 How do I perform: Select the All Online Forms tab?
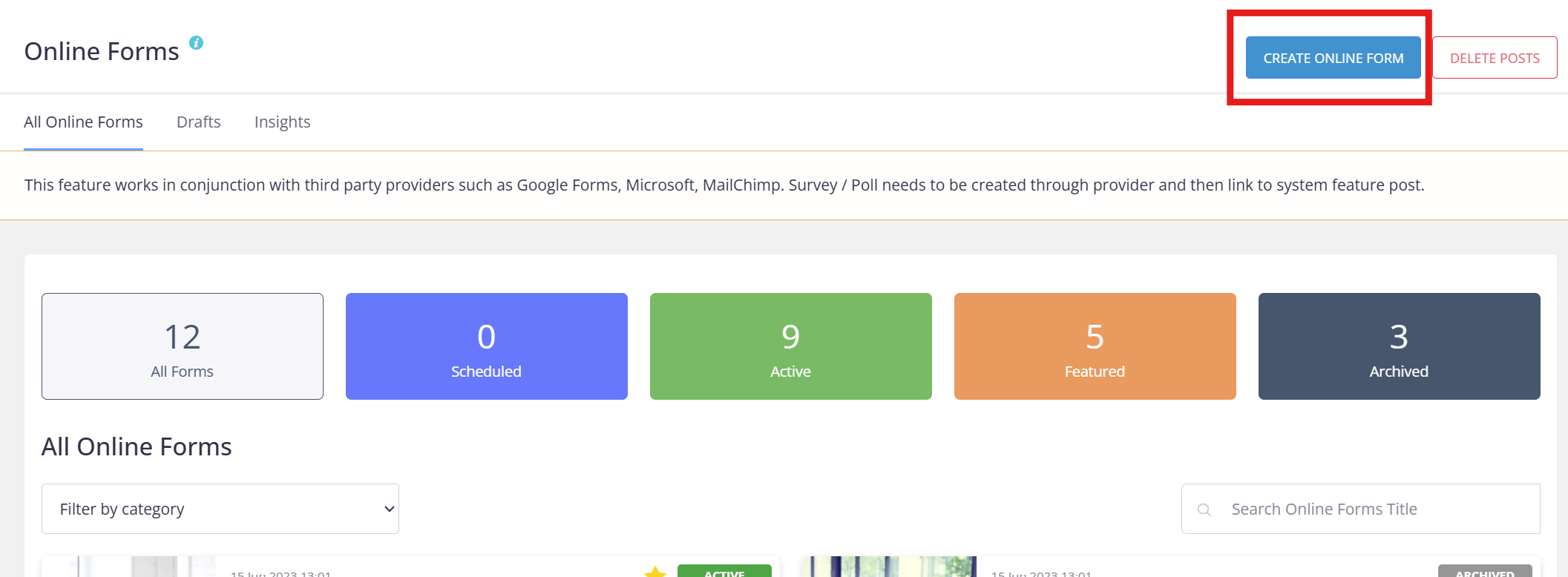(x=83, y=122)
